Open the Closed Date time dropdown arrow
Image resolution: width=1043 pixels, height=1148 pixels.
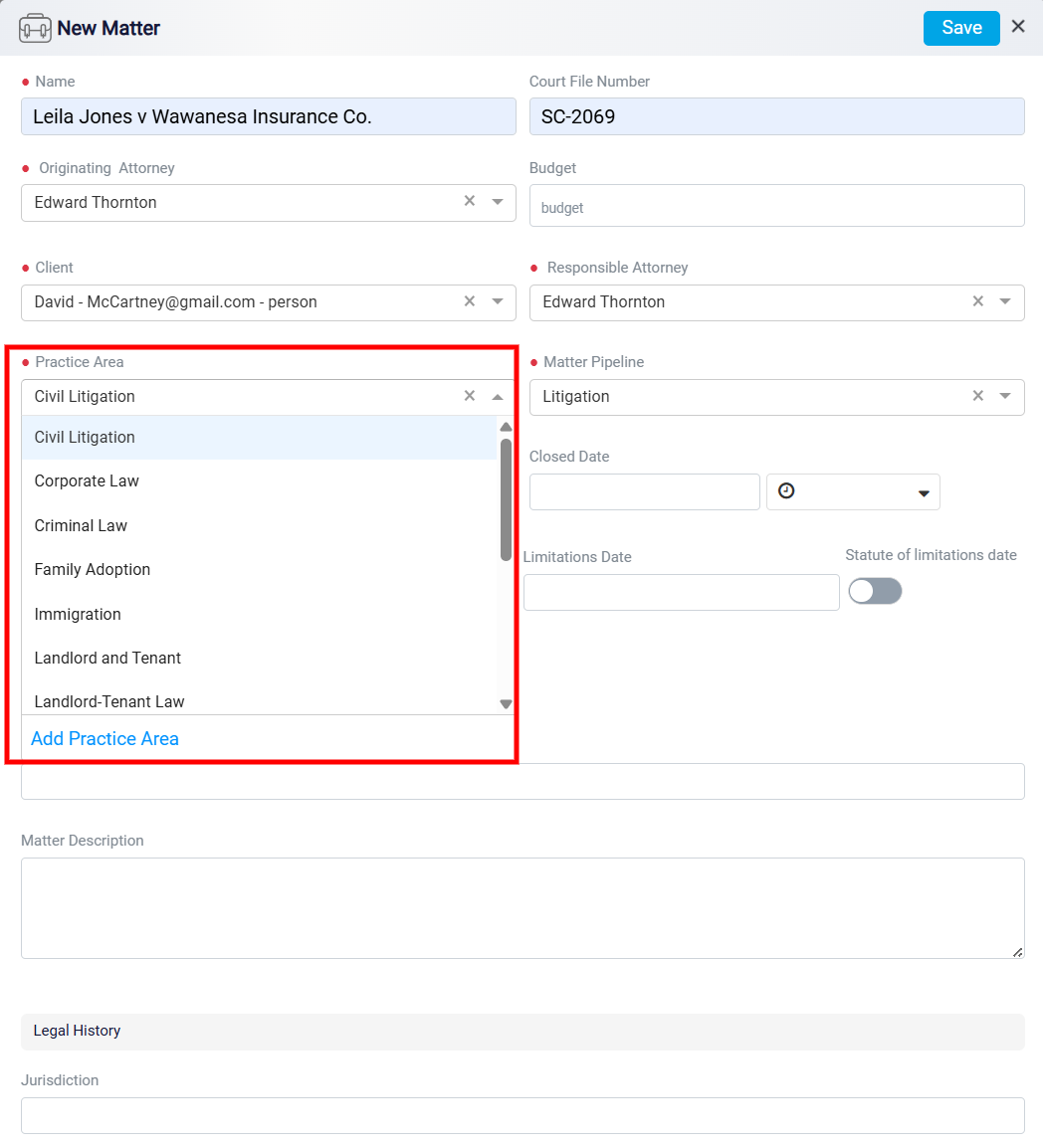924,493
